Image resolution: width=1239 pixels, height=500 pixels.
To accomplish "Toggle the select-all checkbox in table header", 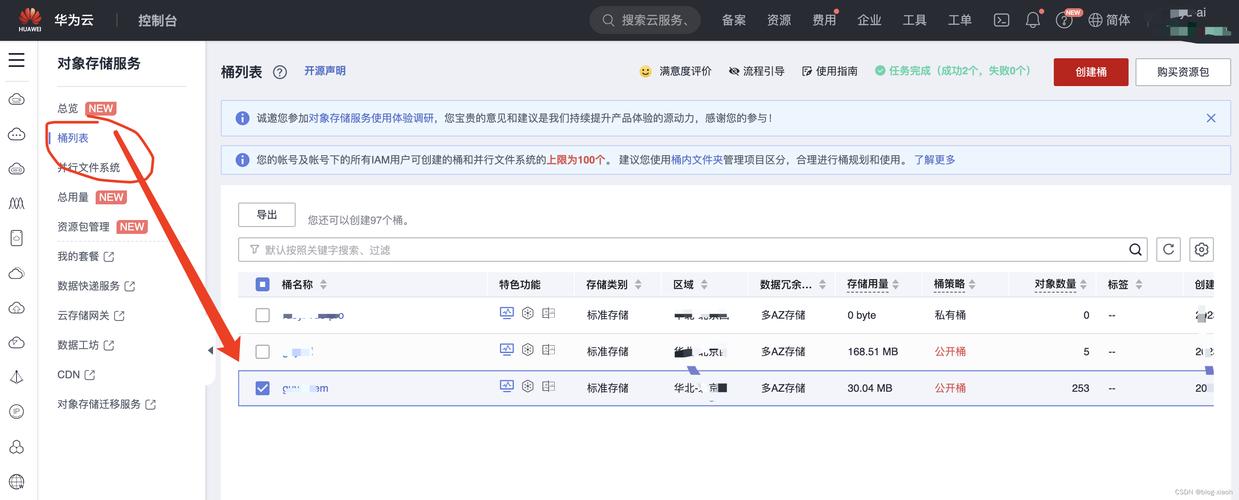I will [x=262, y=285].
